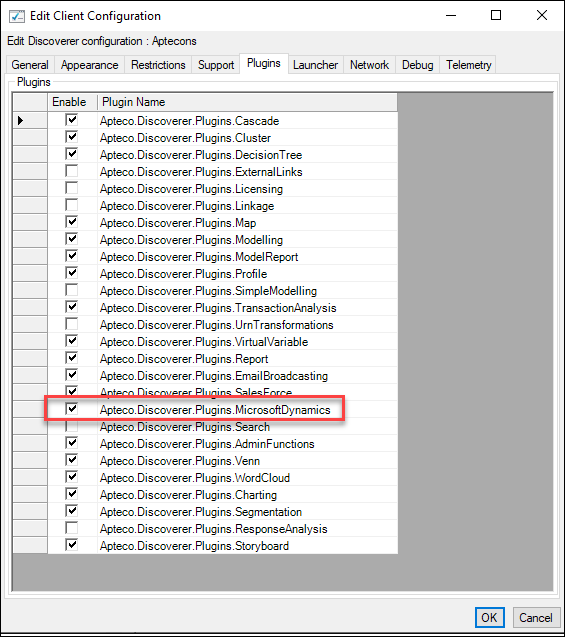This screenshot has width=565, height=637.
Task: Uncheck the Modelling plugin
Action: [72, 239]
